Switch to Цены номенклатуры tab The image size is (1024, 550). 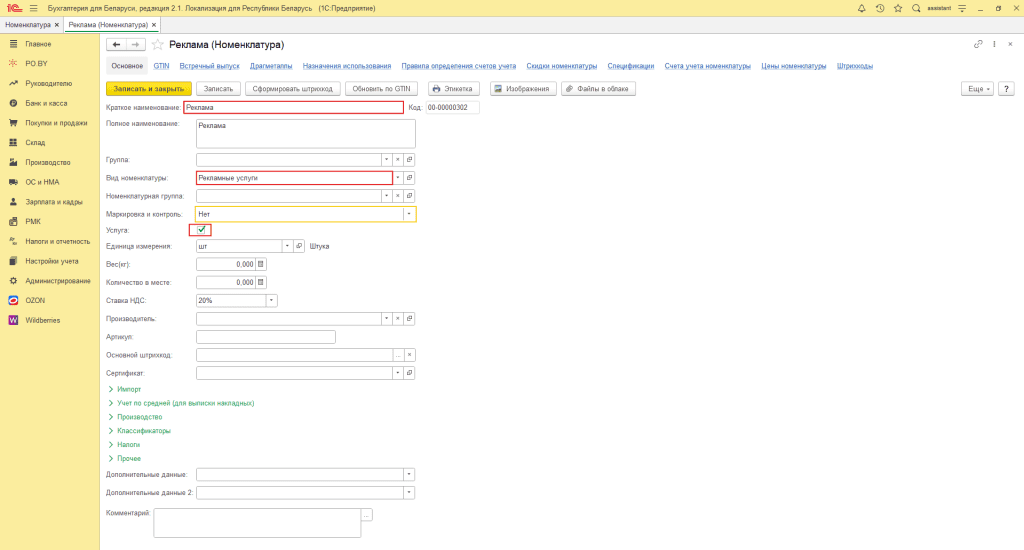(x=794, y=66)
